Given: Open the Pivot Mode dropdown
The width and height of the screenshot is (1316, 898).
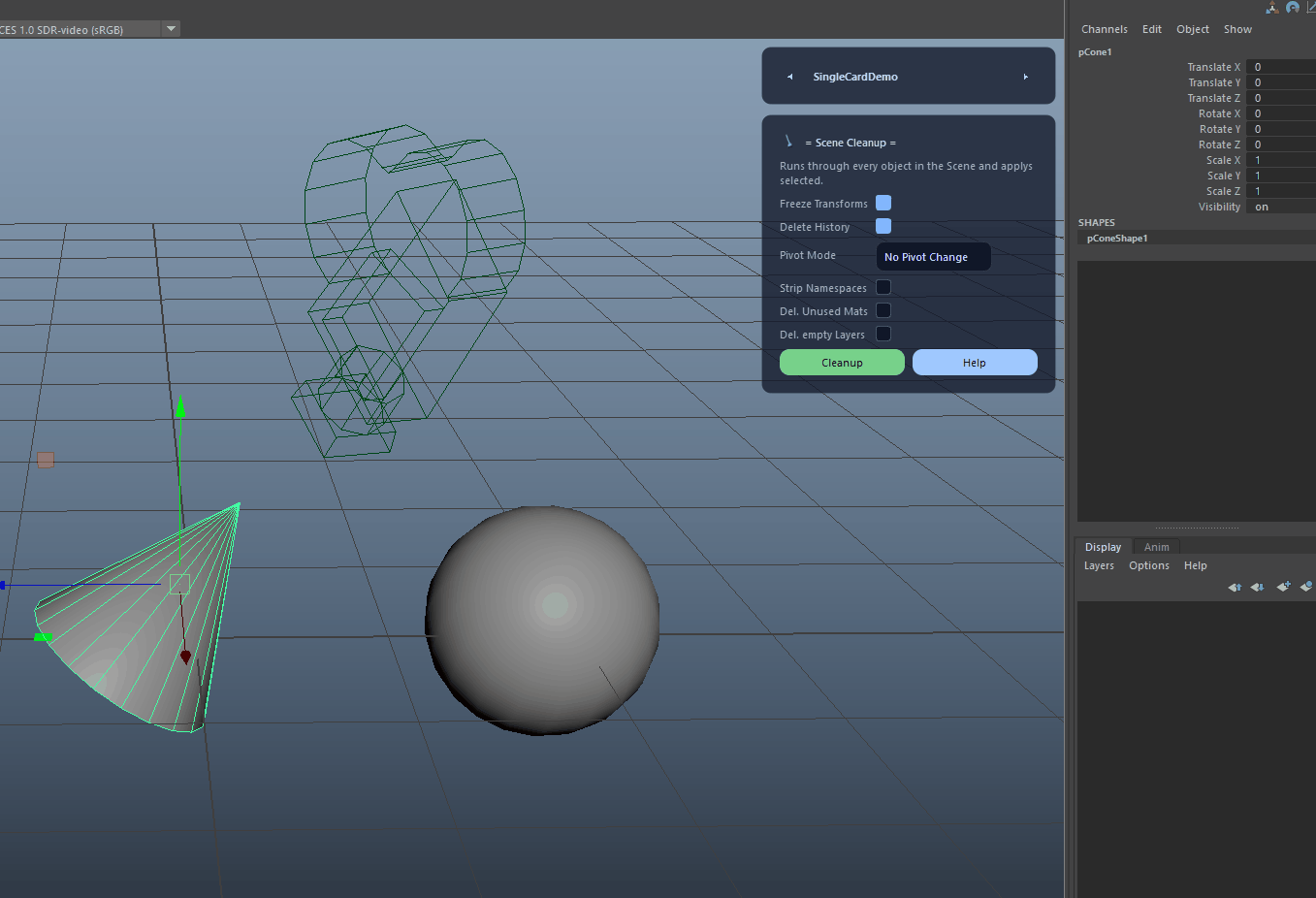Looking at the screenshot, I should pyautogui.click(x=933, y=257).
